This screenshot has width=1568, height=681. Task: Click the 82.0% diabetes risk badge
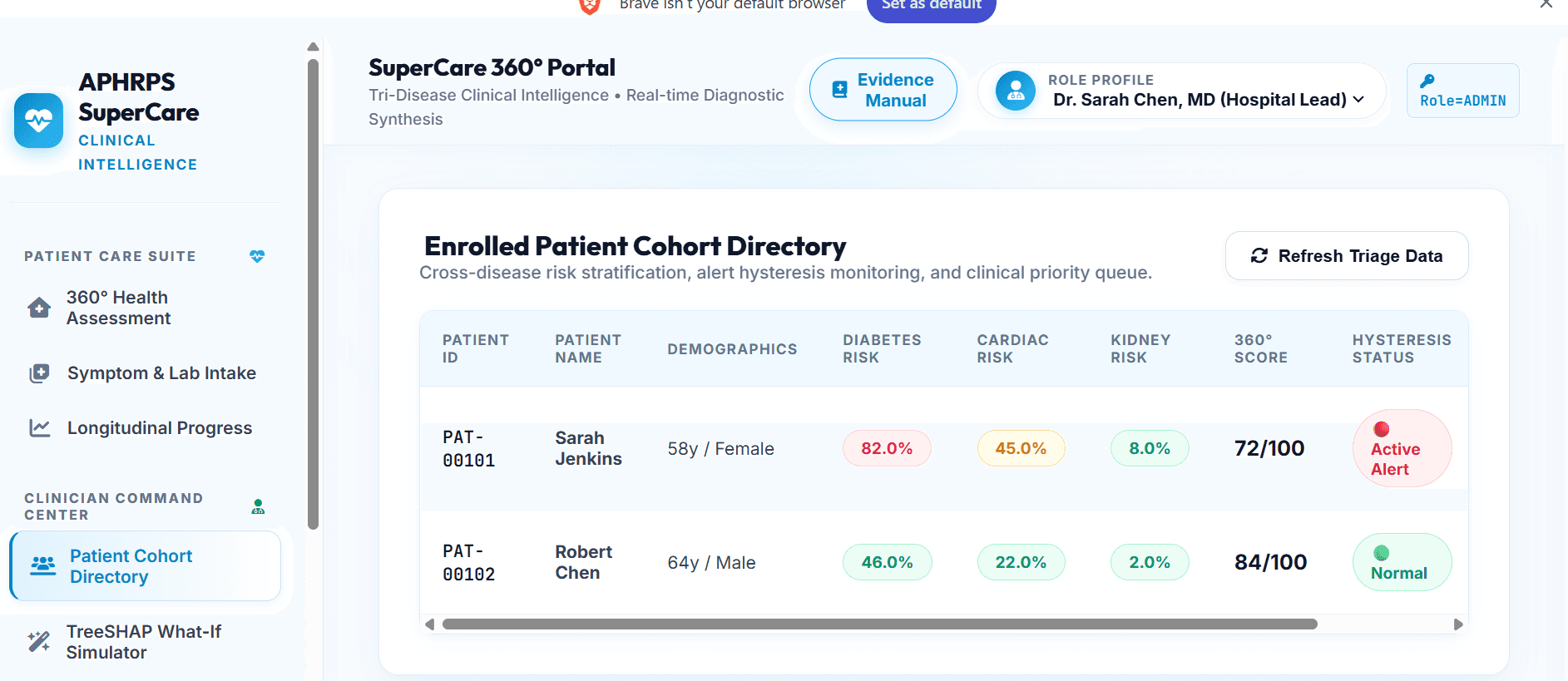pyautogui.click(x=887, y=448)
